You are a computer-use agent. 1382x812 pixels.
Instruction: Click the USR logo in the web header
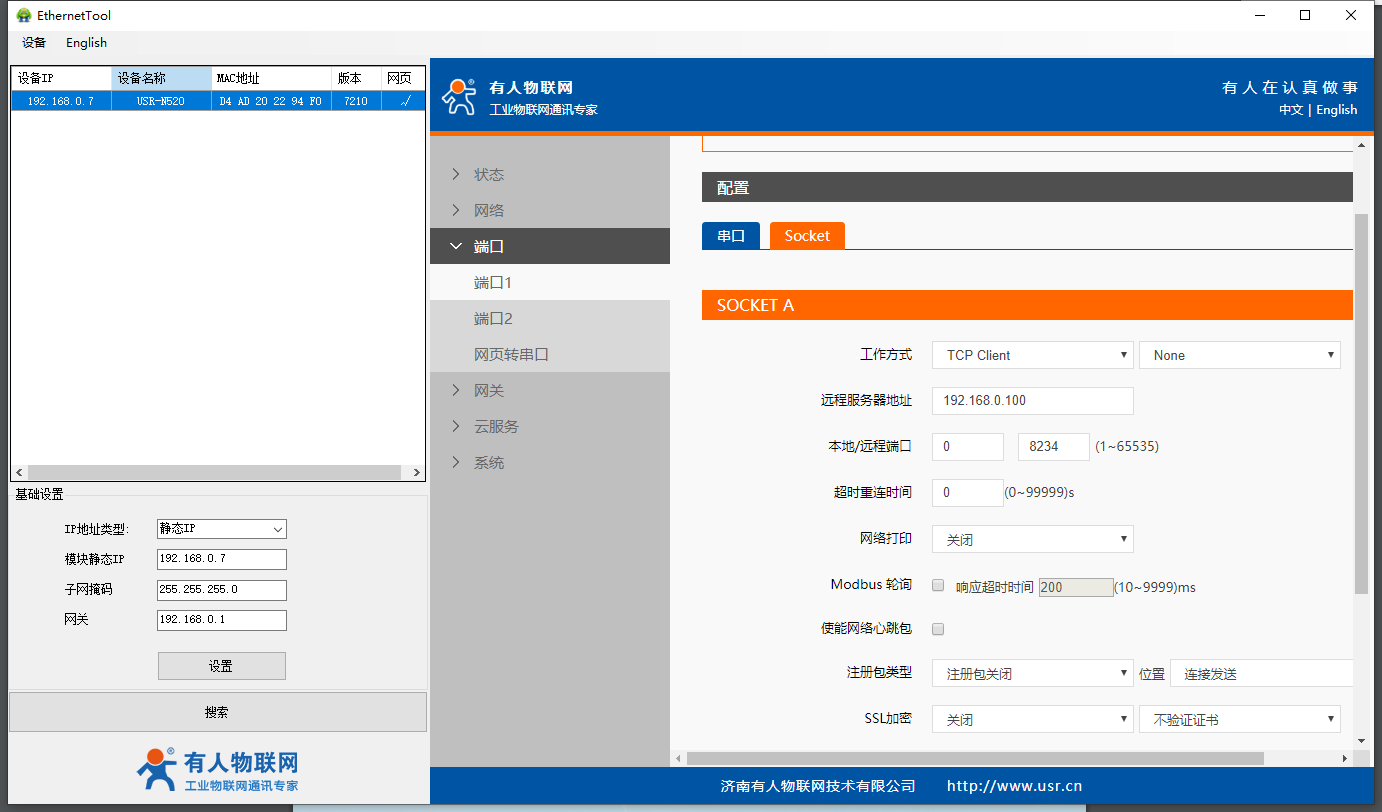point(460,97)
